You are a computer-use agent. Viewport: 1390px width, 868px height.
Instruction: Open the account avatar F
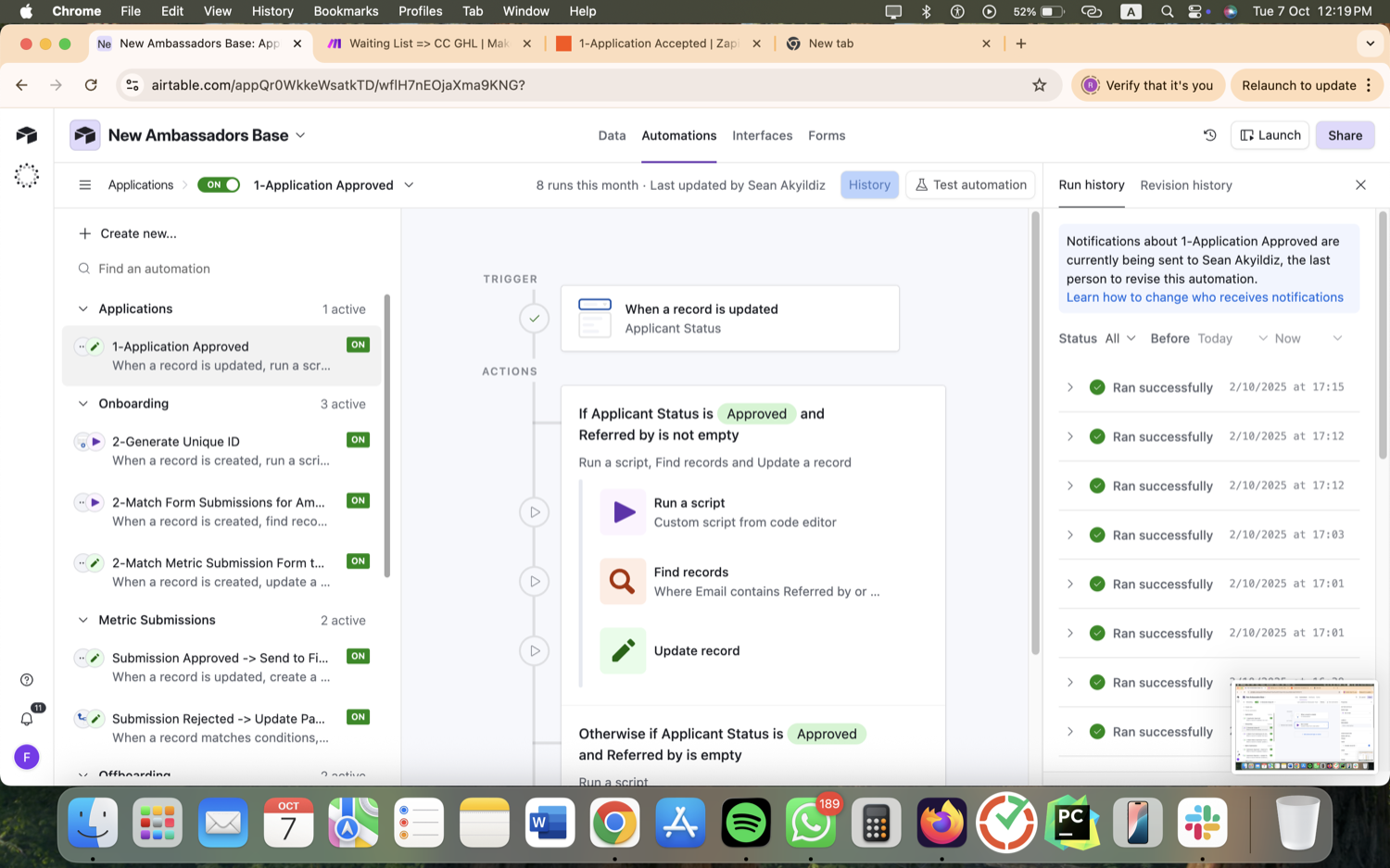click(x=27, y=758)
